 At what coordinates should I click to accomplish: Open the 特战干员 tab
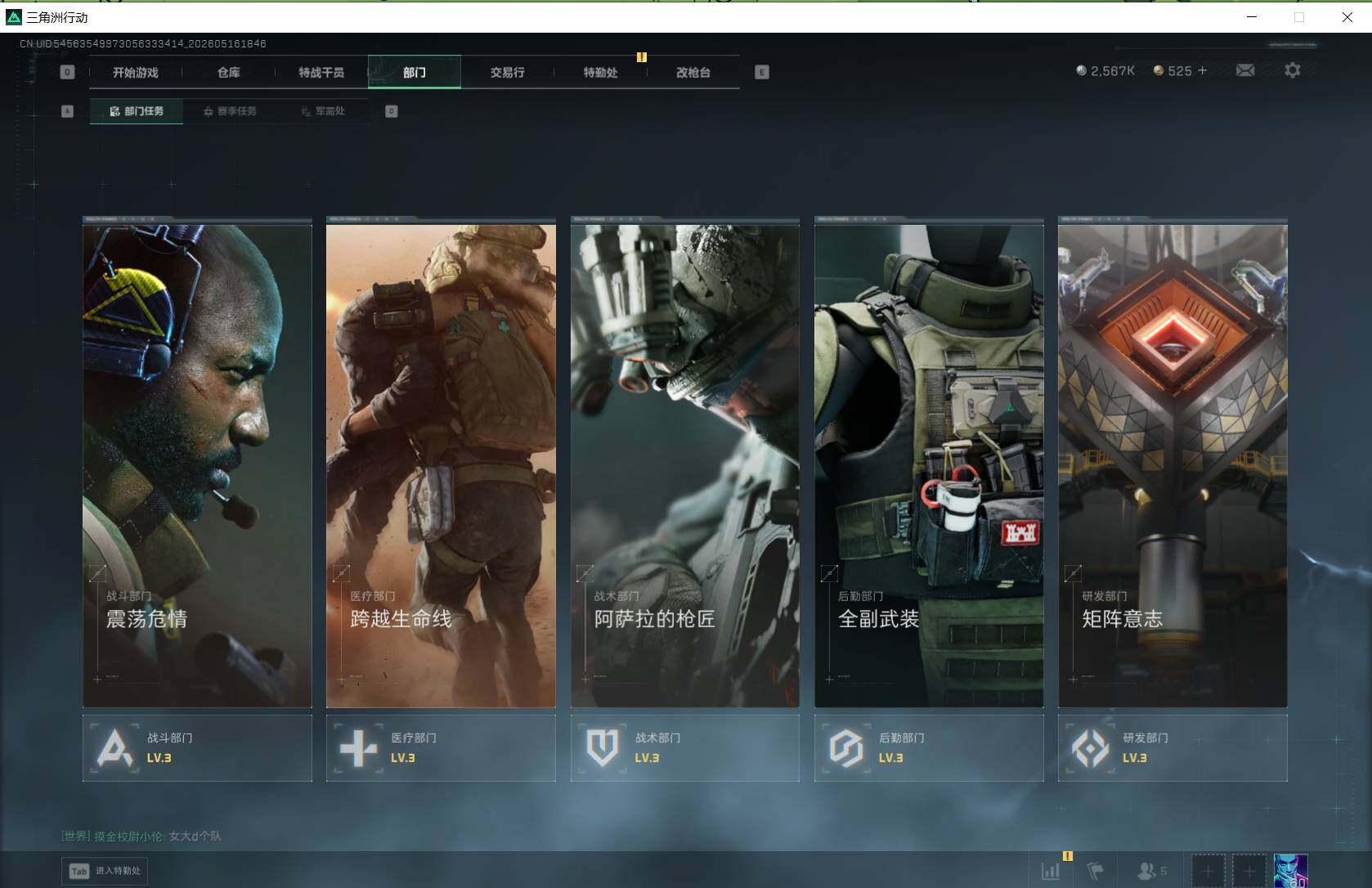[321, 73]
